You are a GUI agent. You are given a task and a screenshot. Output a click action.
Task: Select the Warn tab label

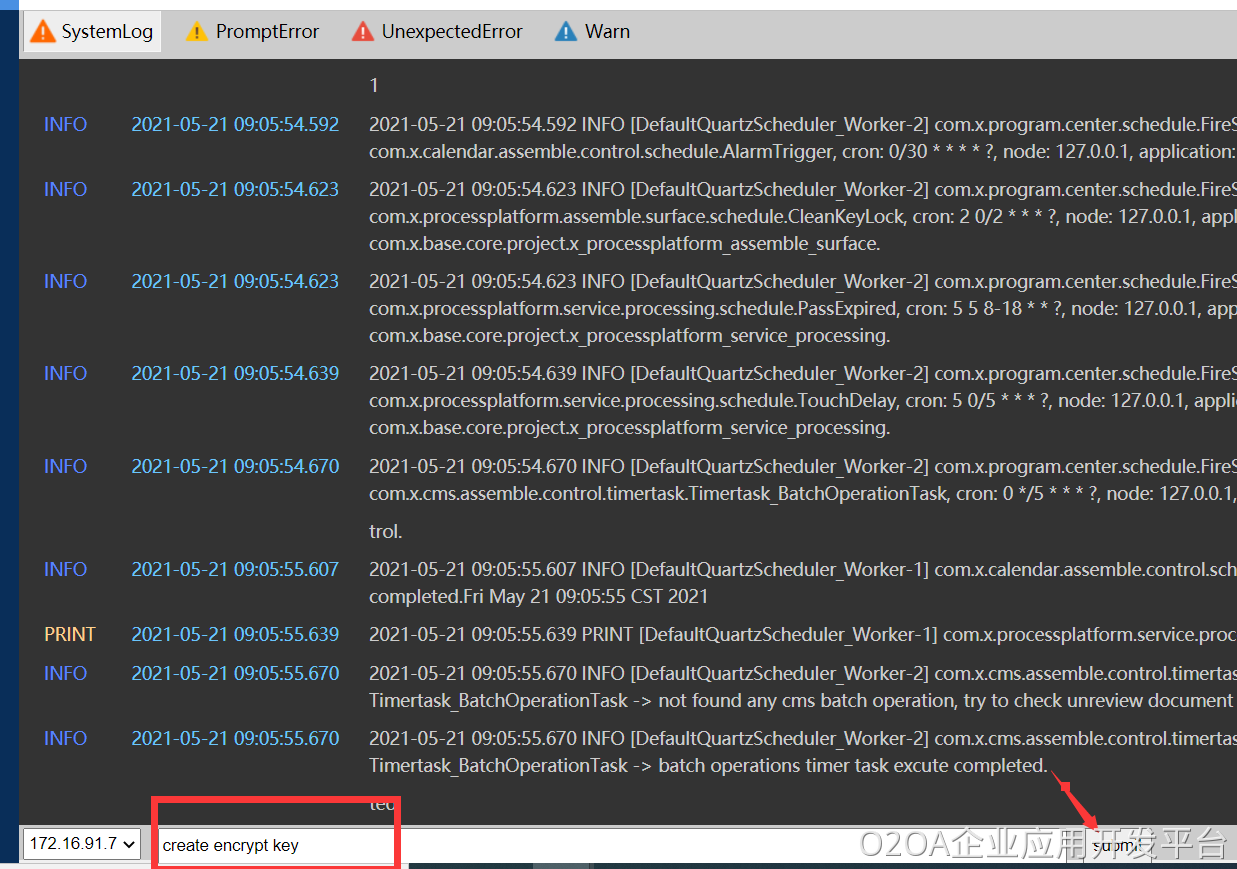[x=607, y=32]
